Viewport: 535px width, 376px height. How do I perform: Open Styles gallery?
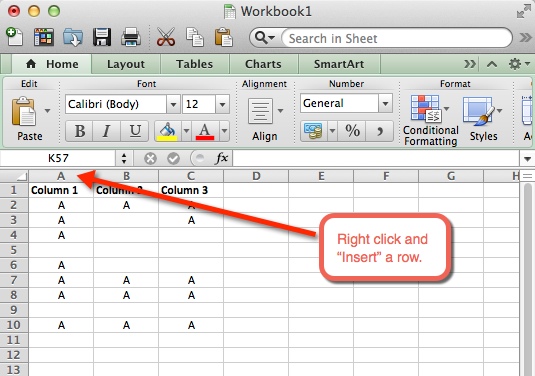[x=483, y=119]
